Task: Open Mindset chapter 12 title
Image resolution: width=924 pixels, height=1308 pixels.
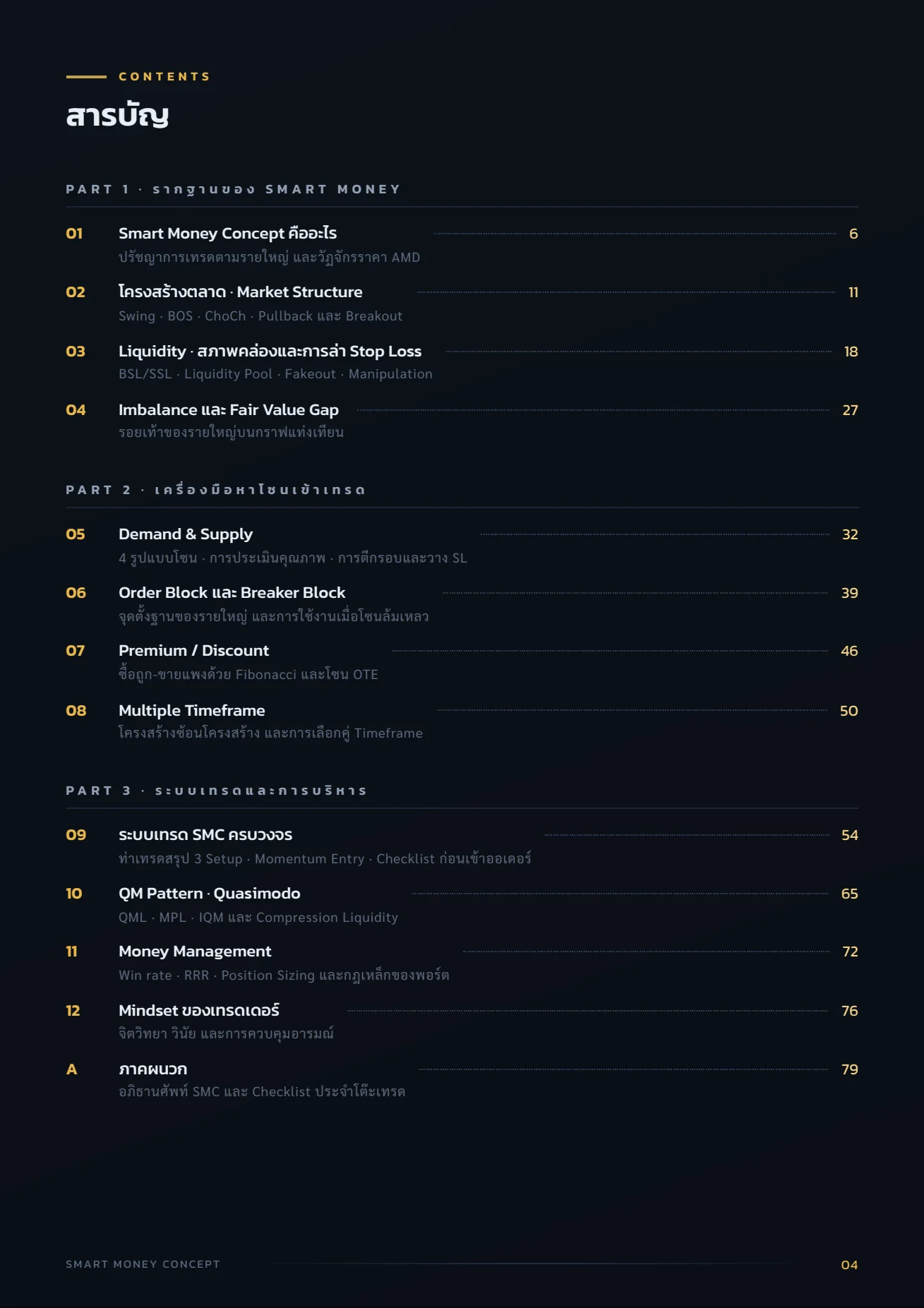Action: pyautogui.click(x=199, y=1011)
